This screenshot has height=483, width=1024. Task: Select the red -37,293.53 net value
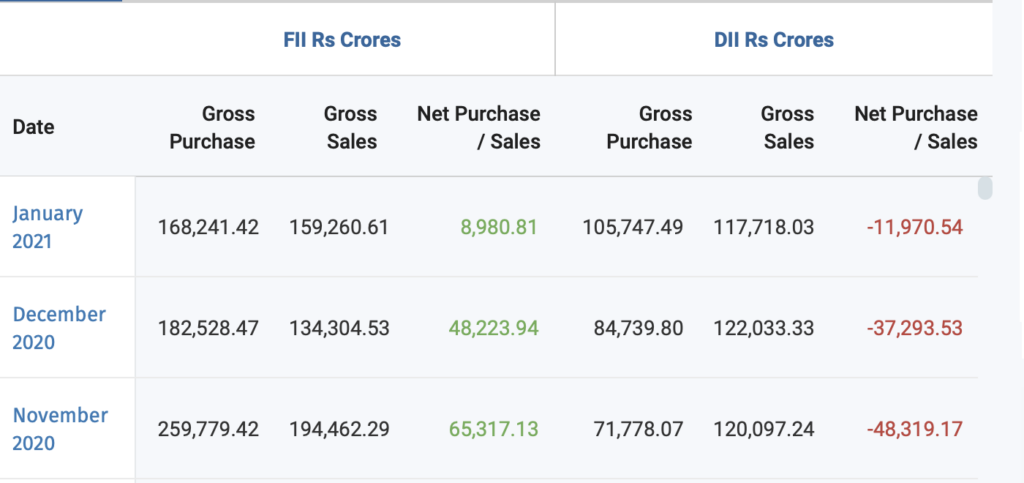(x=914, y=328)
